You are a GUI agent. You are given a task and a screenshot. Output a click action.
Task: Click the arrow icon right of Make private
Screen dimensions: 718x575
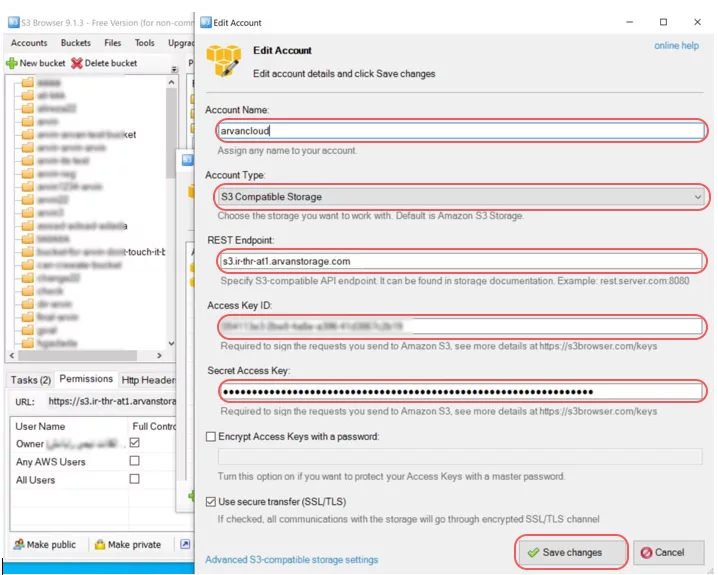(185, 545)
